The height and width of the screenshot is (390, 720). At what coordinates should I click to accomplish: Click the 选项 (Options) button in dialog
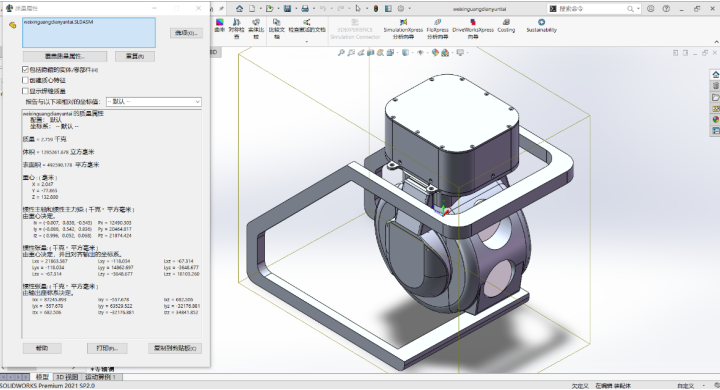(186, 33)
